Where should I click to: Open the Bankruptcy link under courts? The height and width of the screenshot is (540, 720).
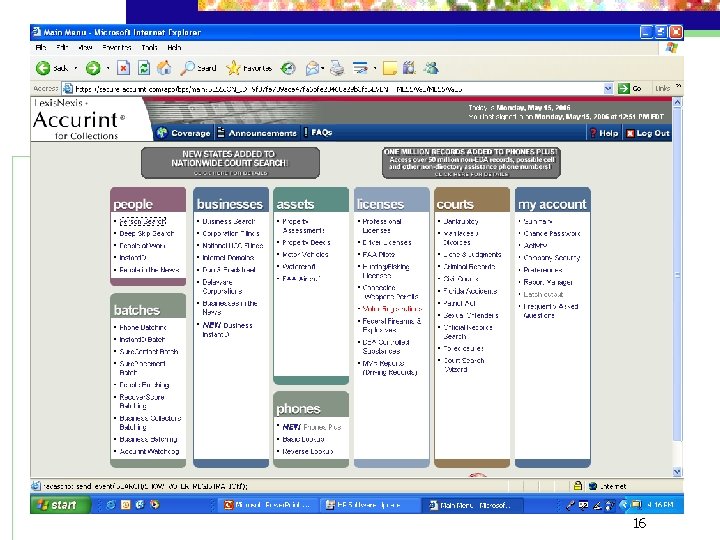(x=461, y=221)
